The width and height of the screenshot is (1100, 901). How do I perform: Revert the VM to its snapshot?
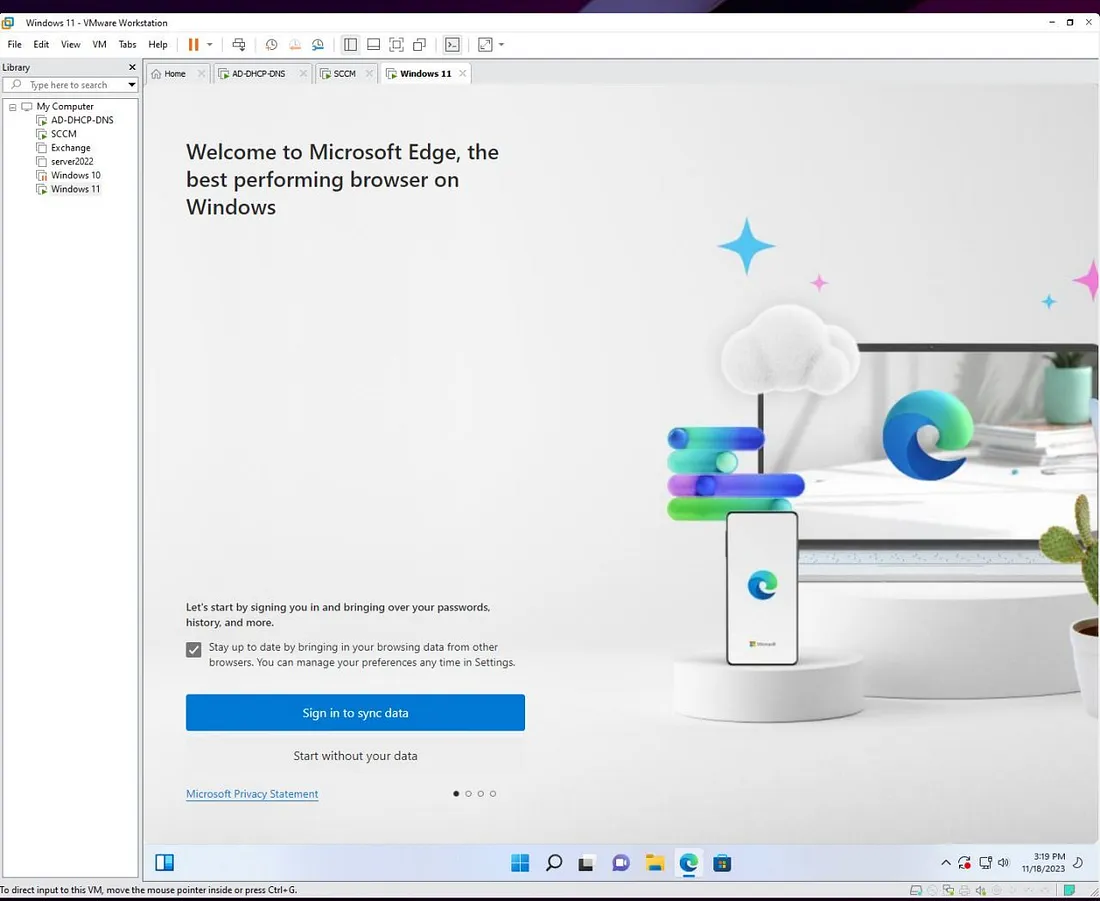(295, 44)
